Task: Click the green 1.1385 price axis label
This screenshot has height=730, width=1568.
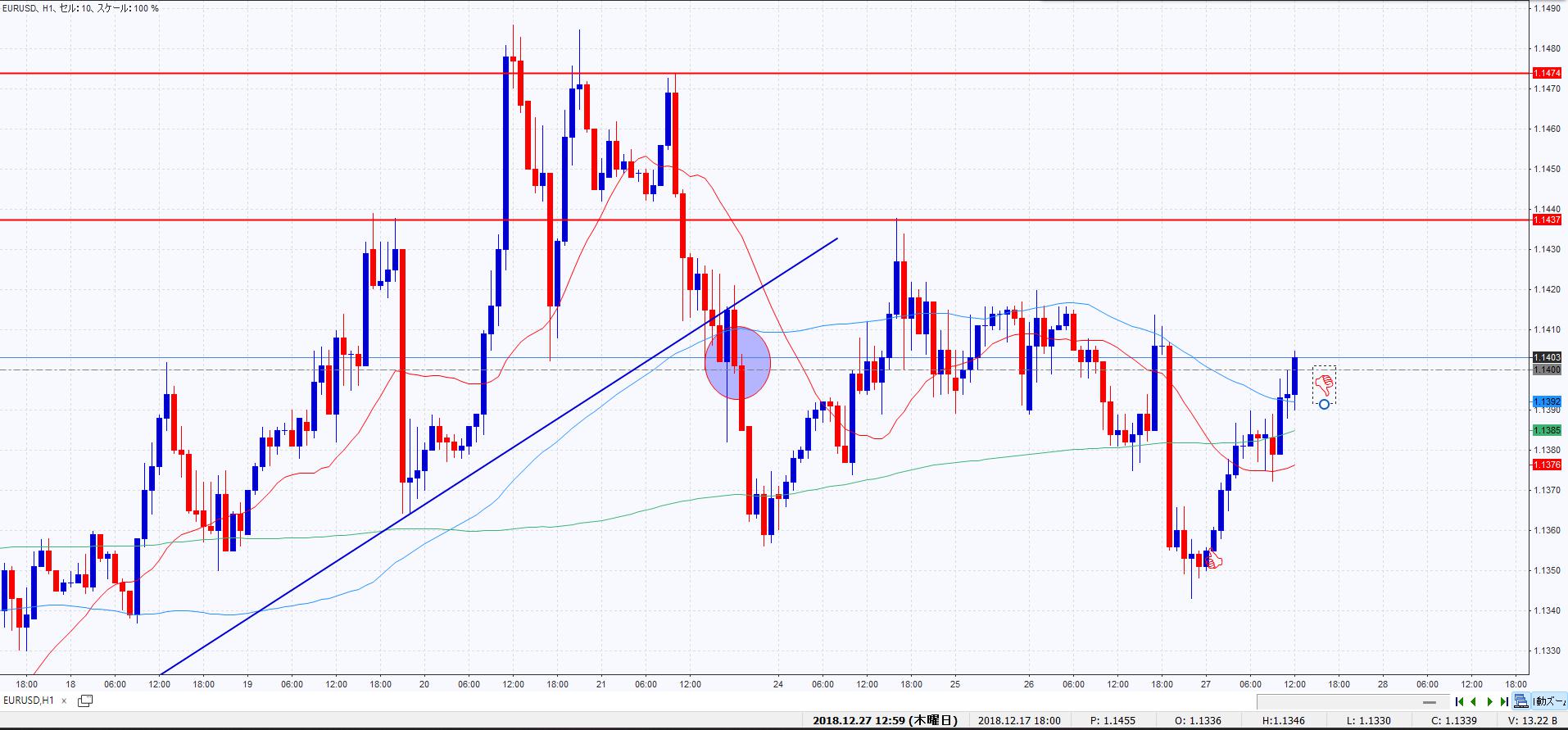Action: click(x=1547, y=430)
